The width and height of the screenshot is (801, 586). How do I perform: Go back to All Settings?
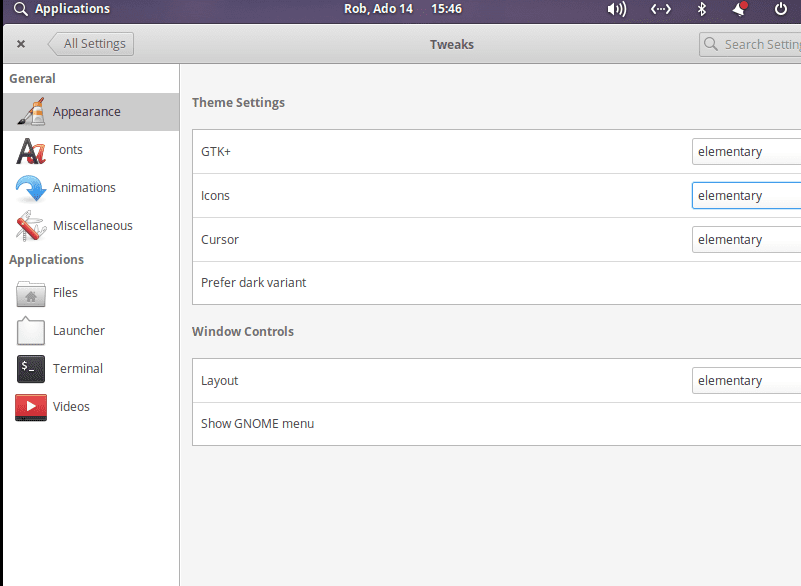coord(90,43)
